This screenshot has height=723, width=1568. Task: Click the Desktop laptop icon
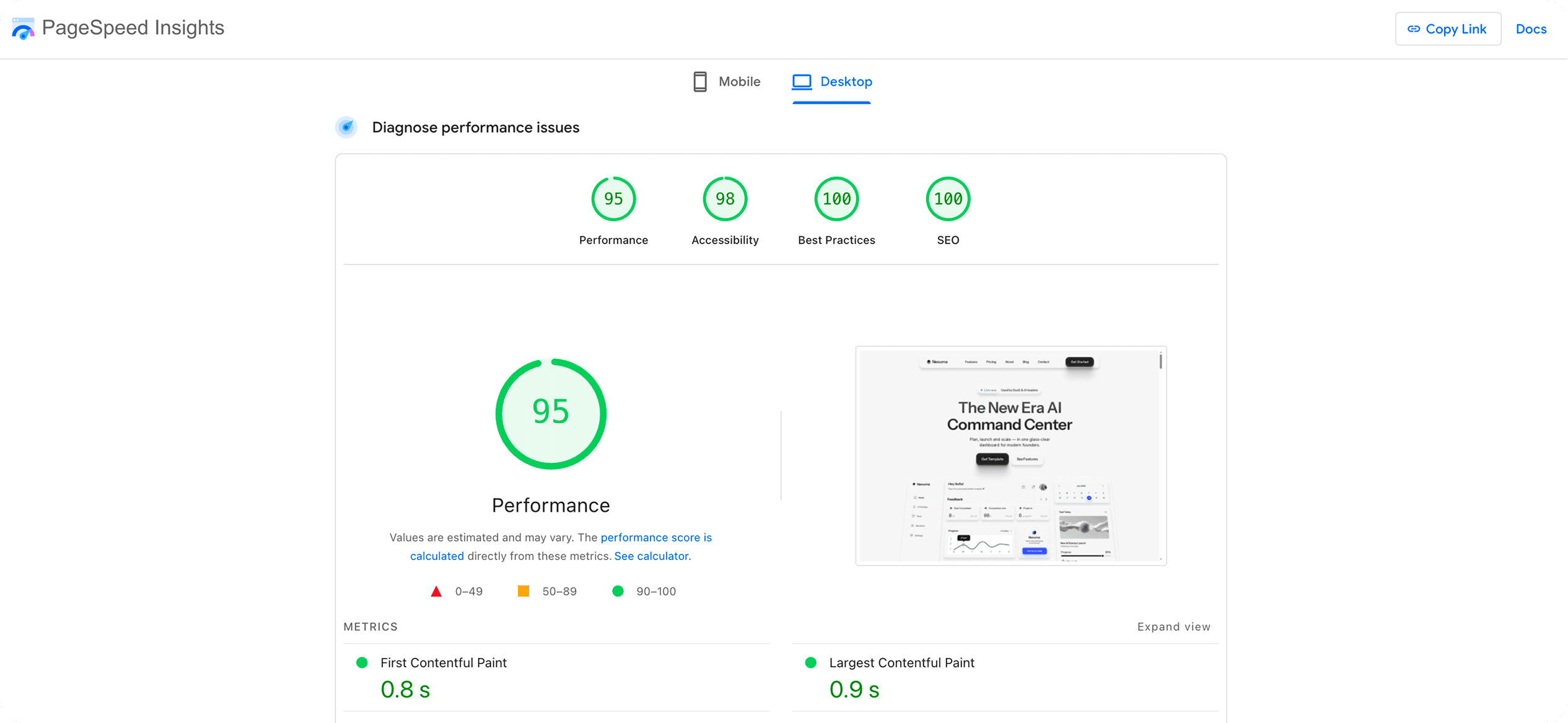point(802,81)
